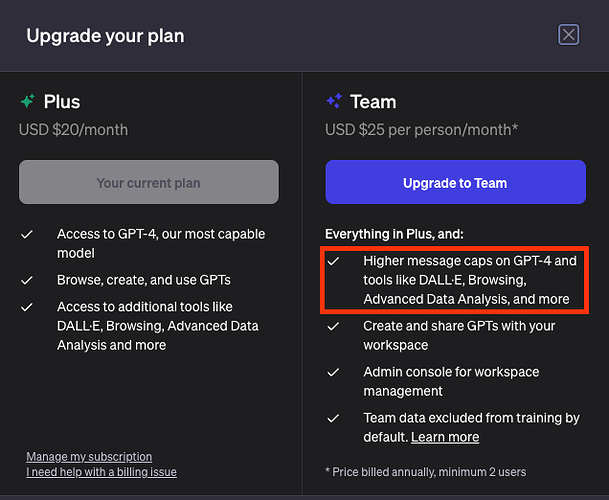Click the highlighted Higher message caps text
The image size is (609, 500).
click(468, 280)
